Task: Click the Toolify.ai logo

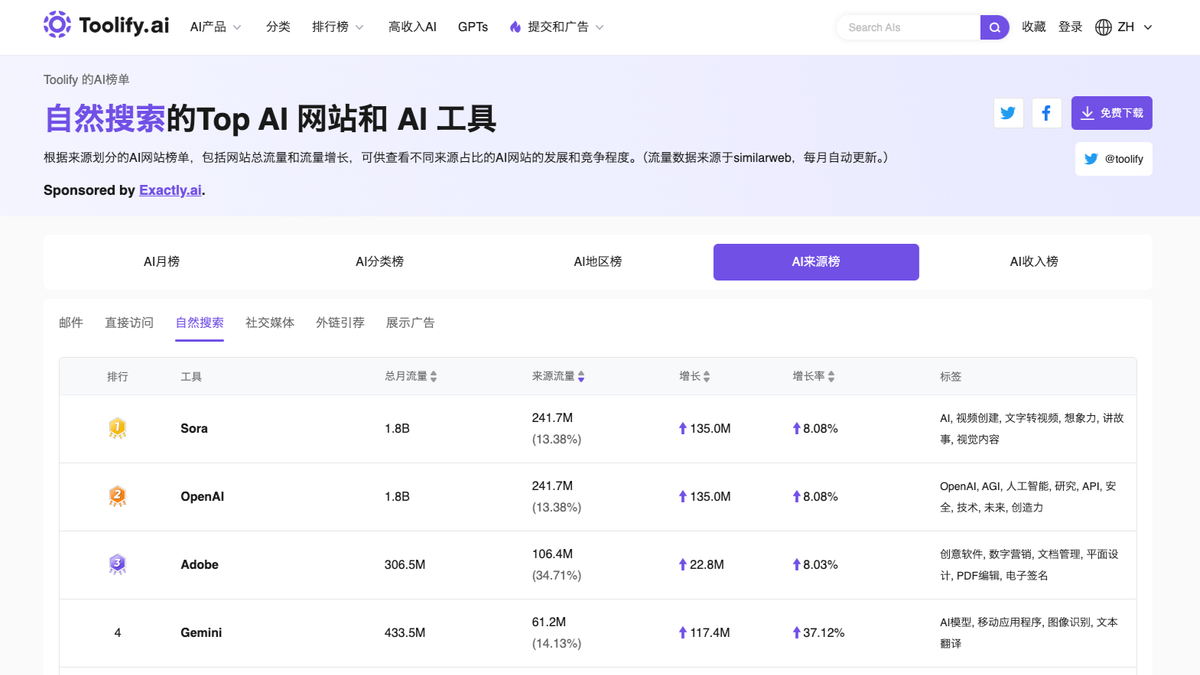Action: coord(107,26)
